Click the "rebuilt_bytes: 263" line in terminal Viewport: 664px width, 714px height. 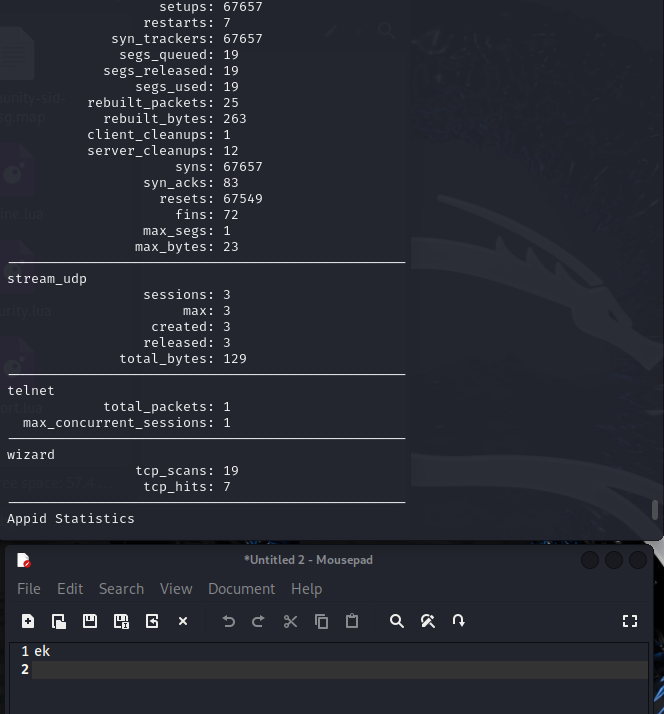[175, 119]
